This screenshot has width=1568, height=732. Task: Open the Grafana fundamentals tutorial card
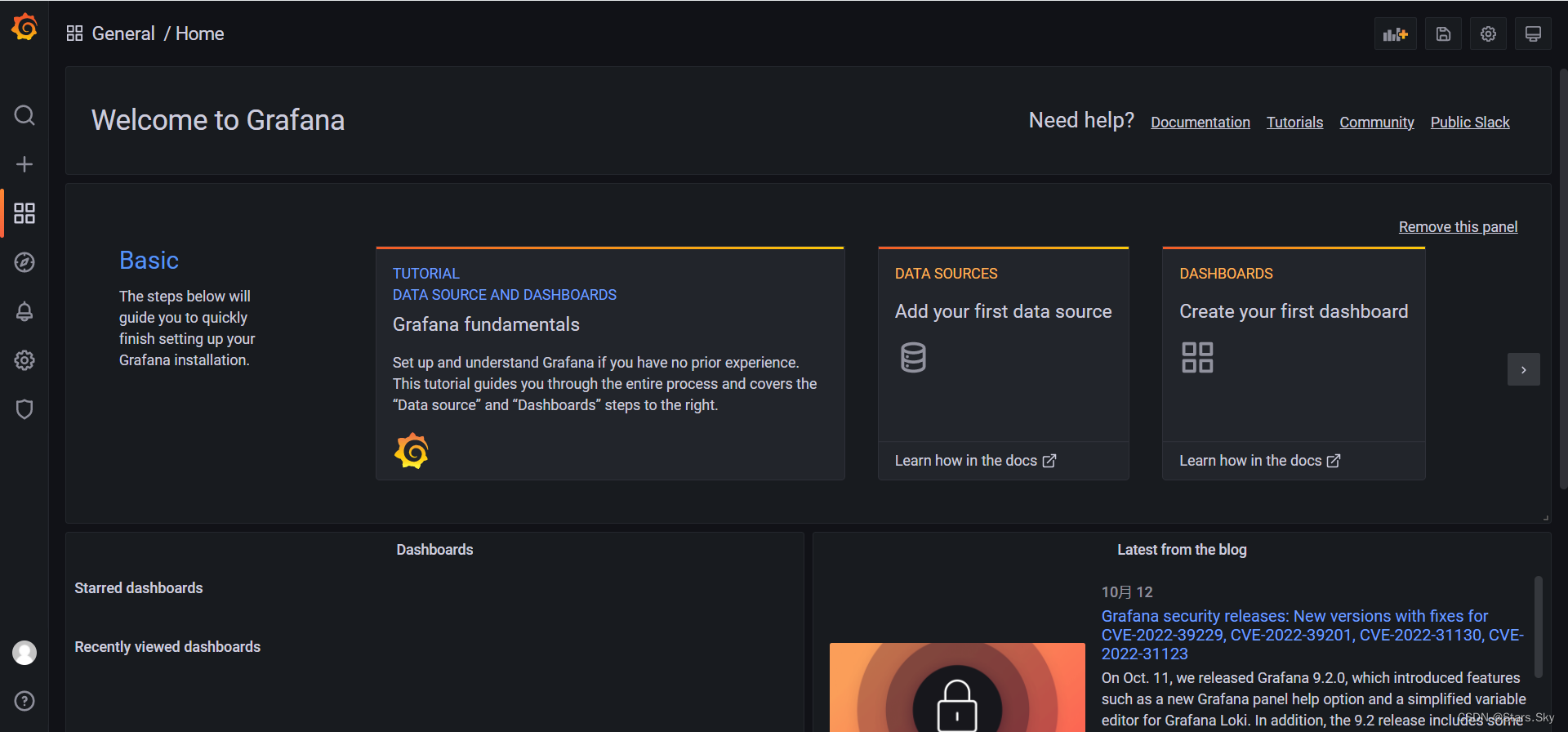pyautogui.click(x=610, y=364)
